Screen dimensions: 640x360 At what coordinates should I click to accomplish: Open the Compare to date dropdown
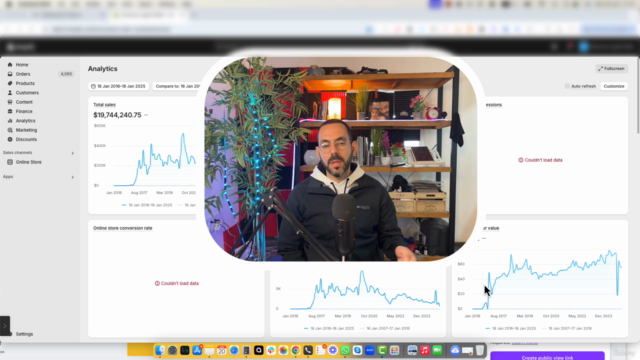[x=177, y=86]
